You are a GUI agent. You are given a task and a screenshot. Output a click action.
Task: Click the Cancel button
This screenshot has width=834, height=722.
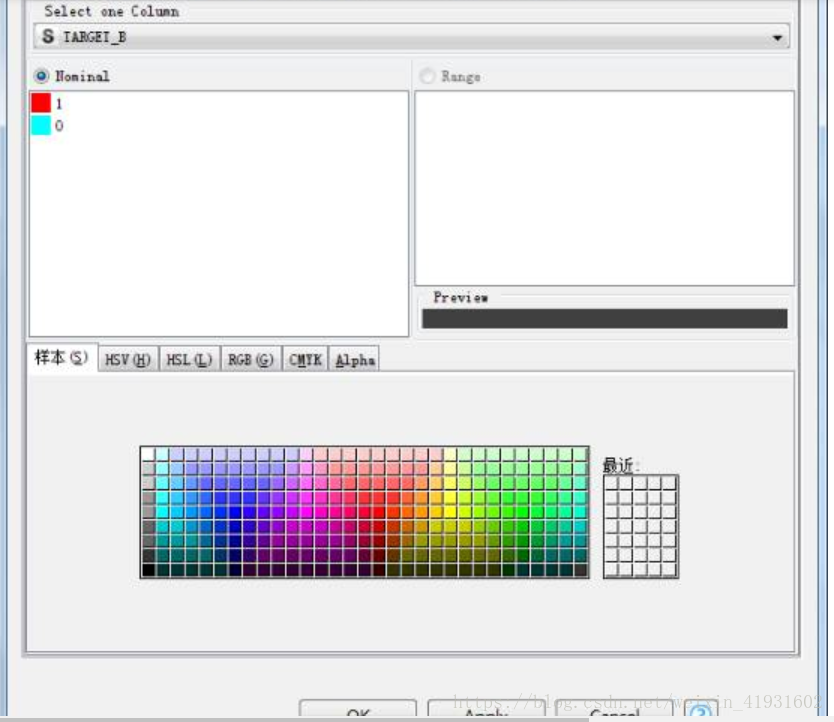(614, 709)
